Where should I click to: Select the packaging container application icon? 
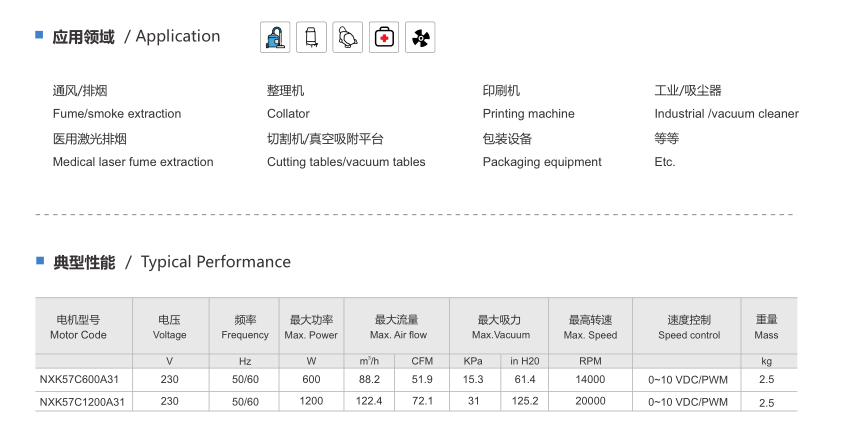pos(311,37)
